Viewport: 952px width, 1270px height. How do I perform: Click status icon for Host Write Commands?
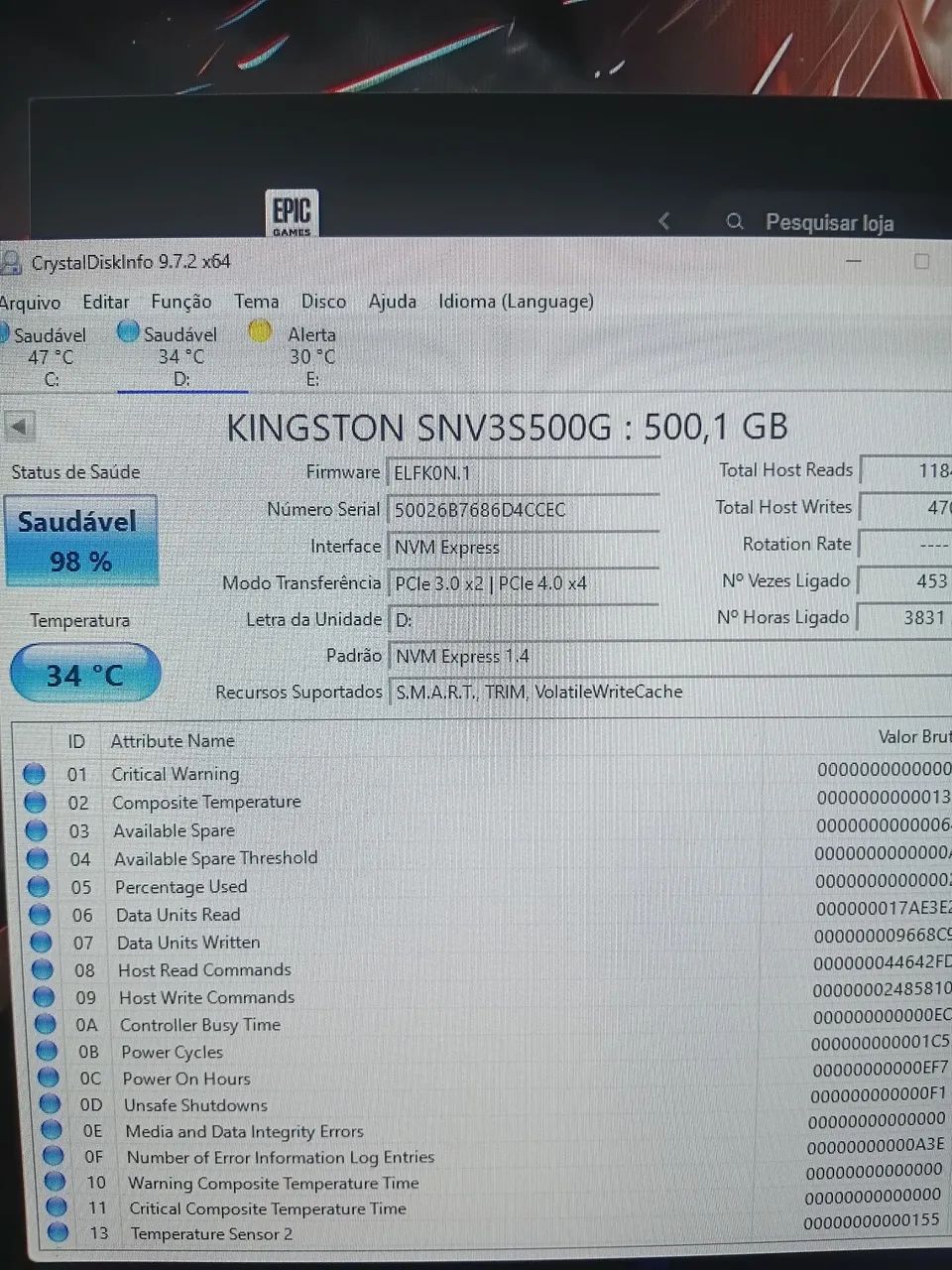[x=44, y=997]
